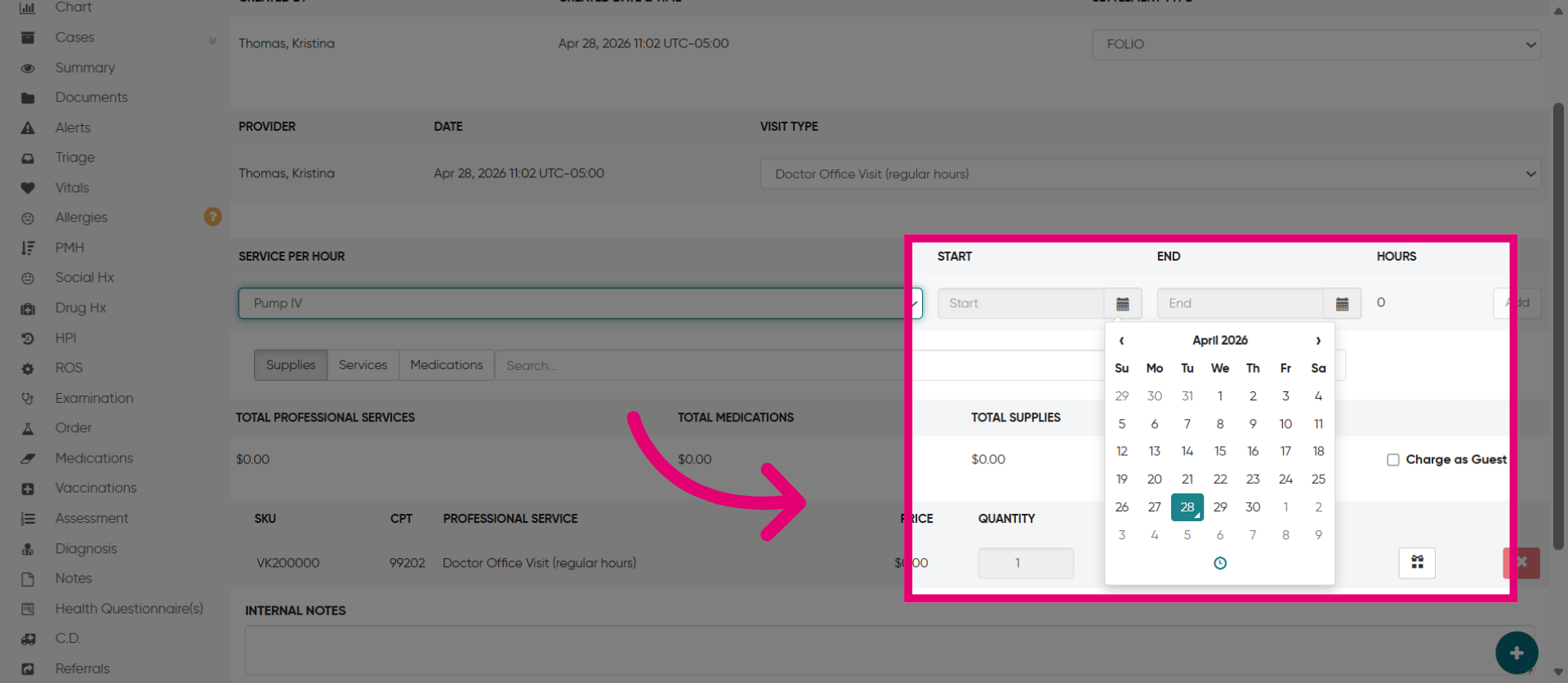Click the green floating plus button
The height and width of the screenshot is (683, 1568).
[x=1517, y=653]
